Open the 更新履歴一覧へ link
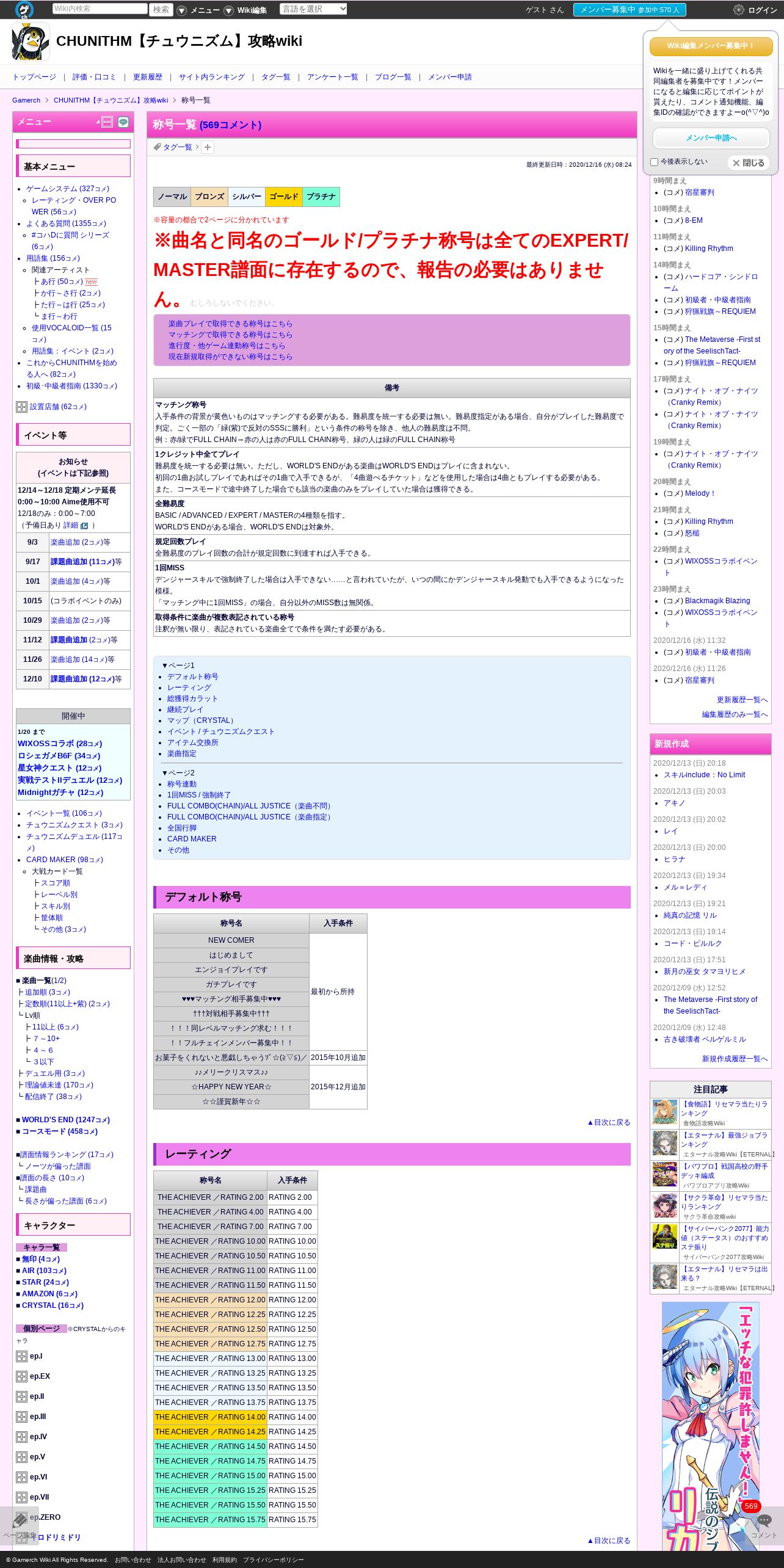 tap(742, 700)
